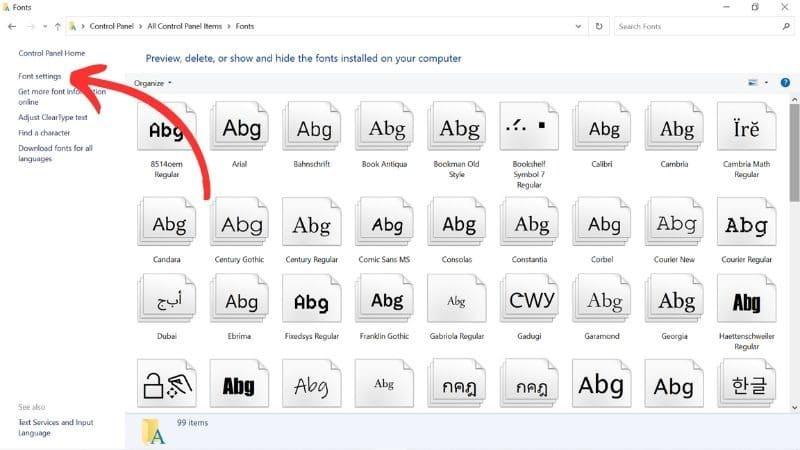Click the vertical scrollbar thumb

click(794, 153)
